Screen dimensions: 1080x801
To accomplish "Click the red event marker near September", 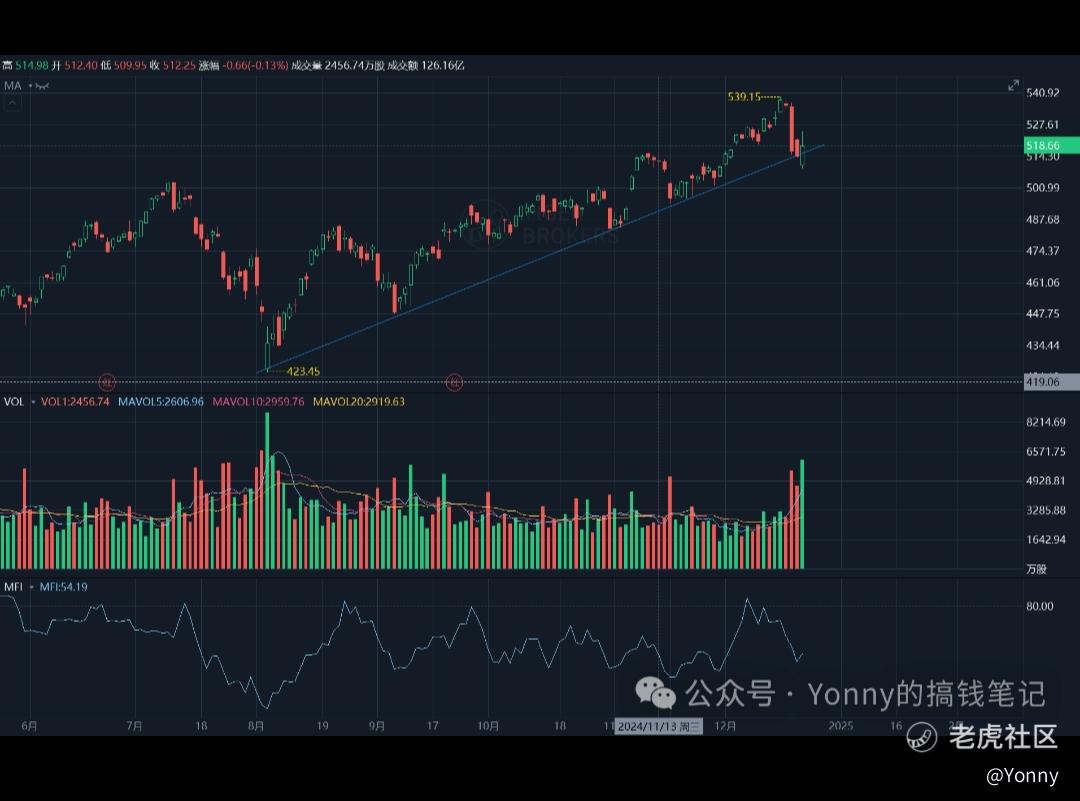I will tap(454, 382).
